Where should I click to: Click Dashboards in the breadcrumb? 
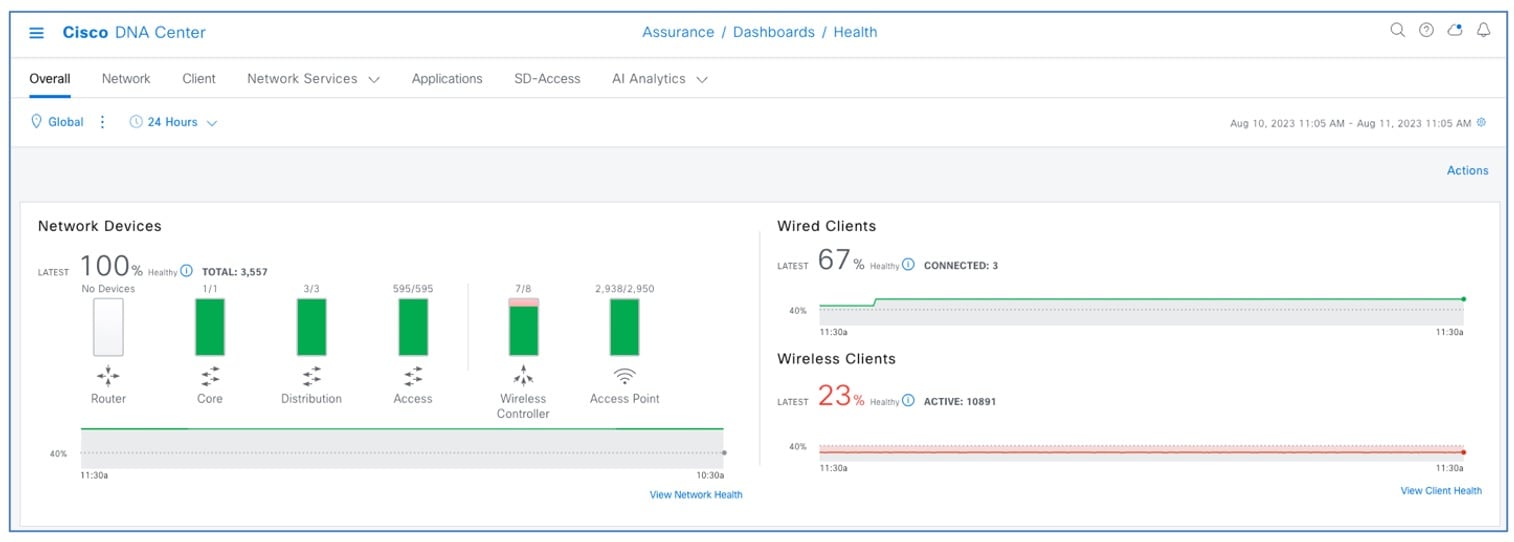click(774, 32)
